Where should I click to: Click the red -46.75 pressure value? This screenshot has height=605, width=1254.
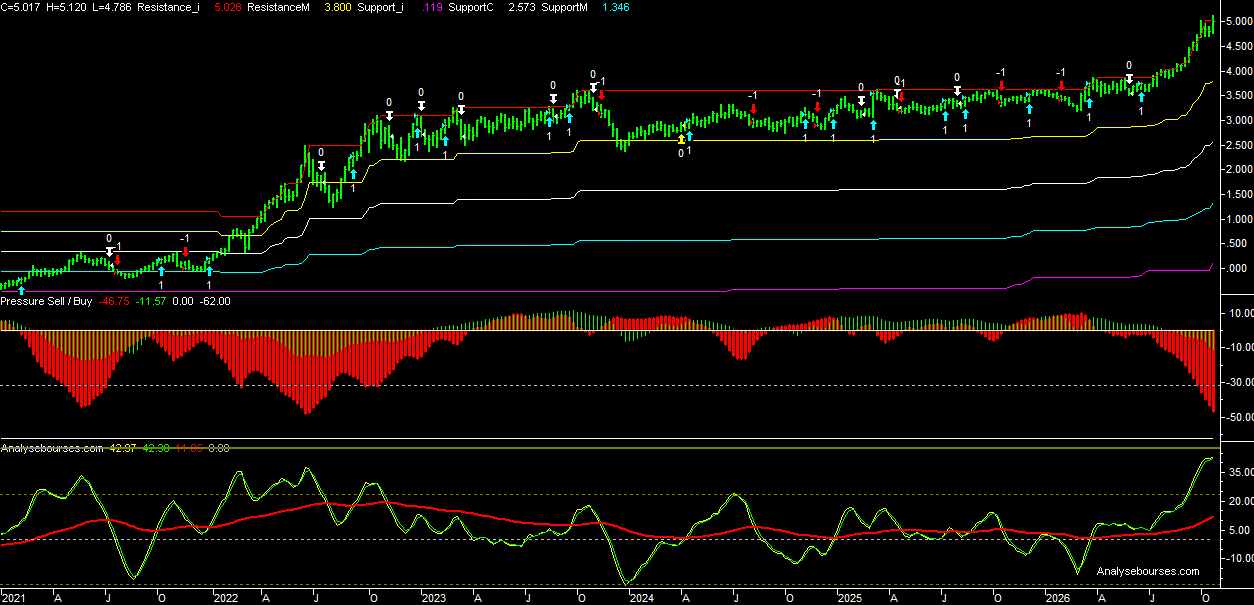point(114,301)
